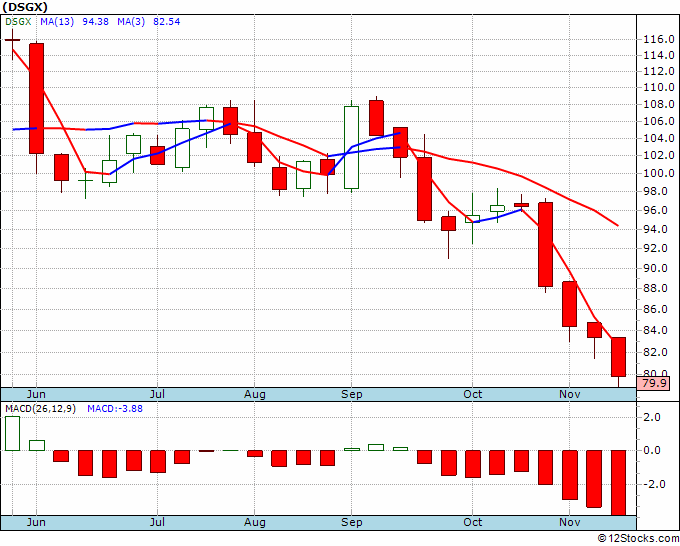This screenshot has height=546, width=680.
Task: Click the Sep label on price chart axis
Action: [x=351, y=394]
